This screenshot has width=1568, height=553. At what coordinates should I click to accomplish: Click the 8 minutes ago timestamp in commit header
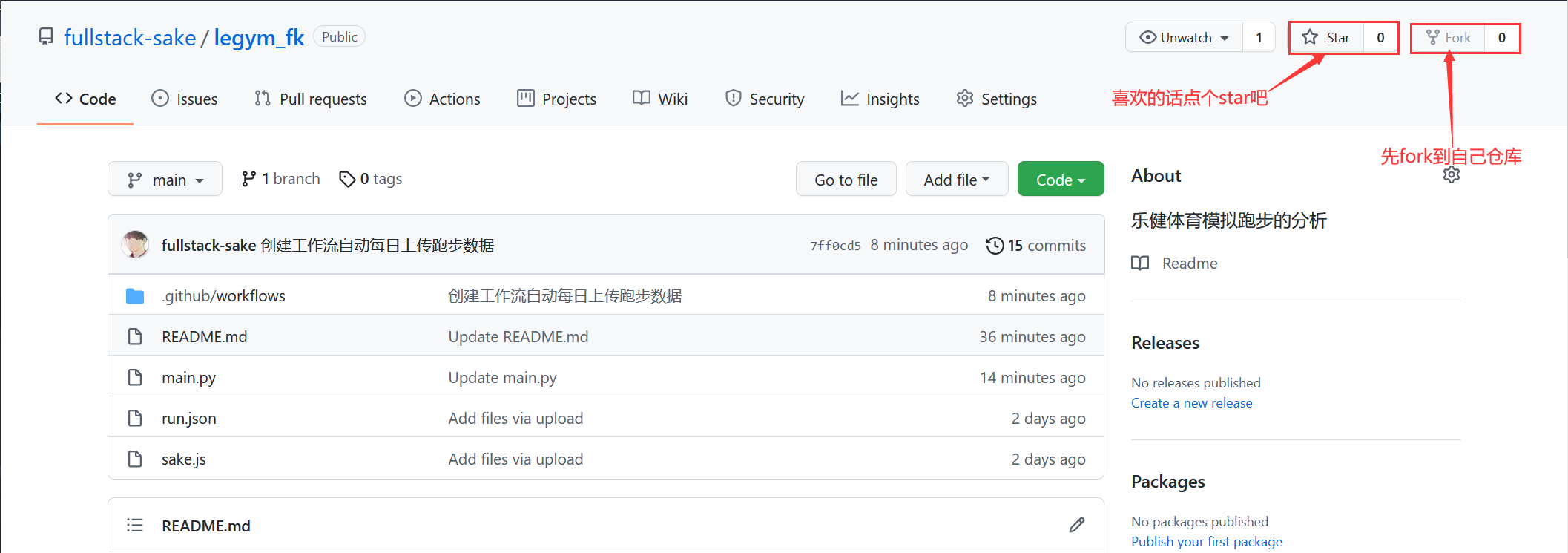point(919,246)
